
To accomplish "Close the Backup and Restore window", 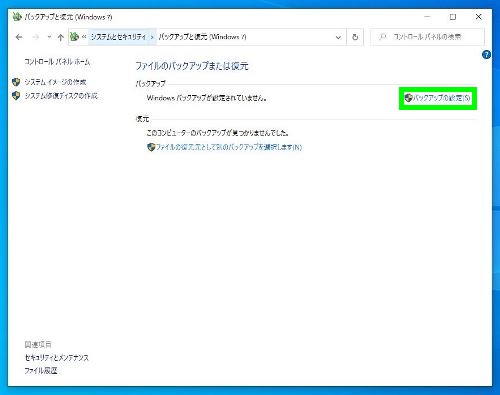I will [x=479, y=17].
